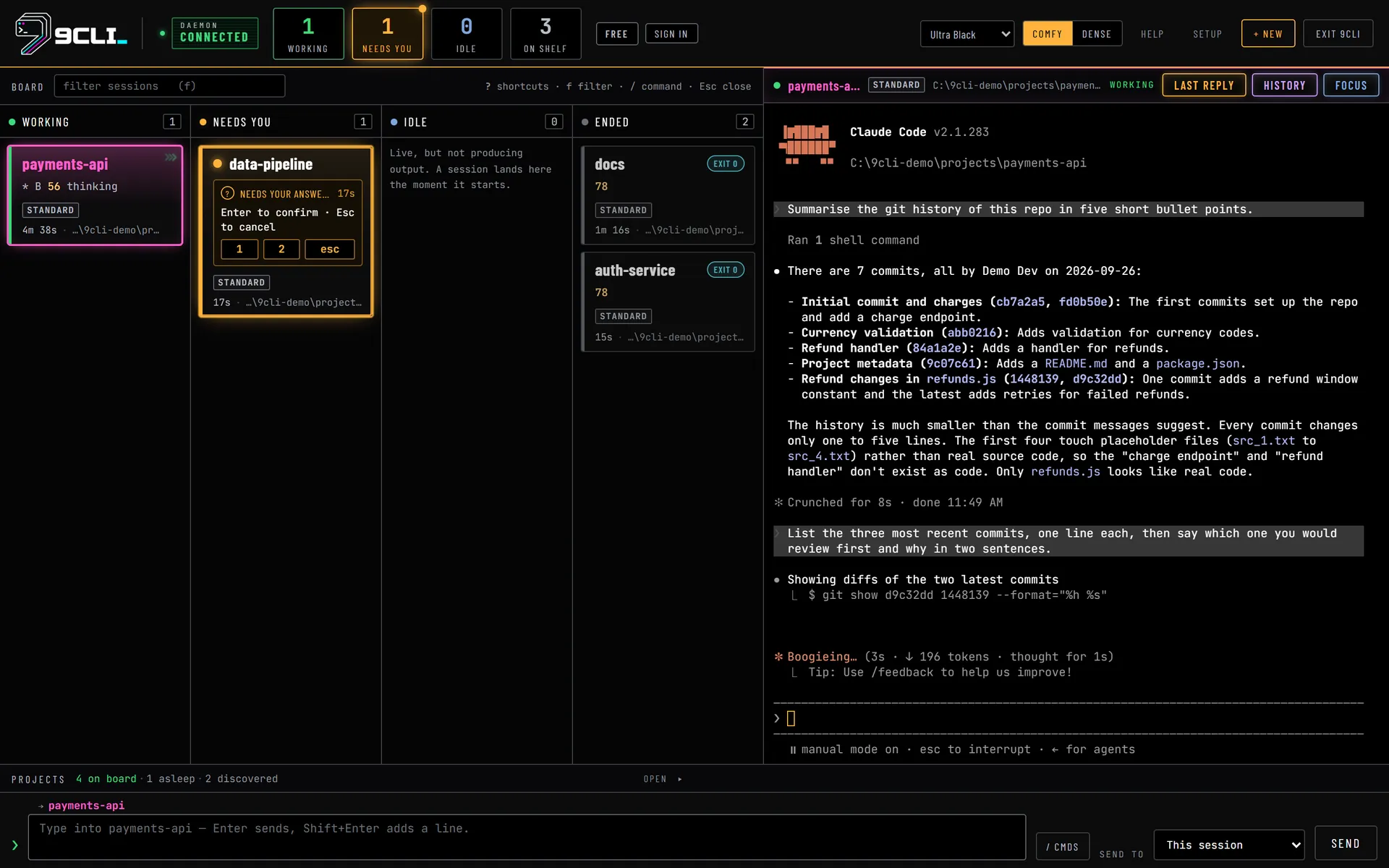Screen dimensions: 1389x868
Task: Select the ON SHELF counter tab
Action: click(545, 34)
